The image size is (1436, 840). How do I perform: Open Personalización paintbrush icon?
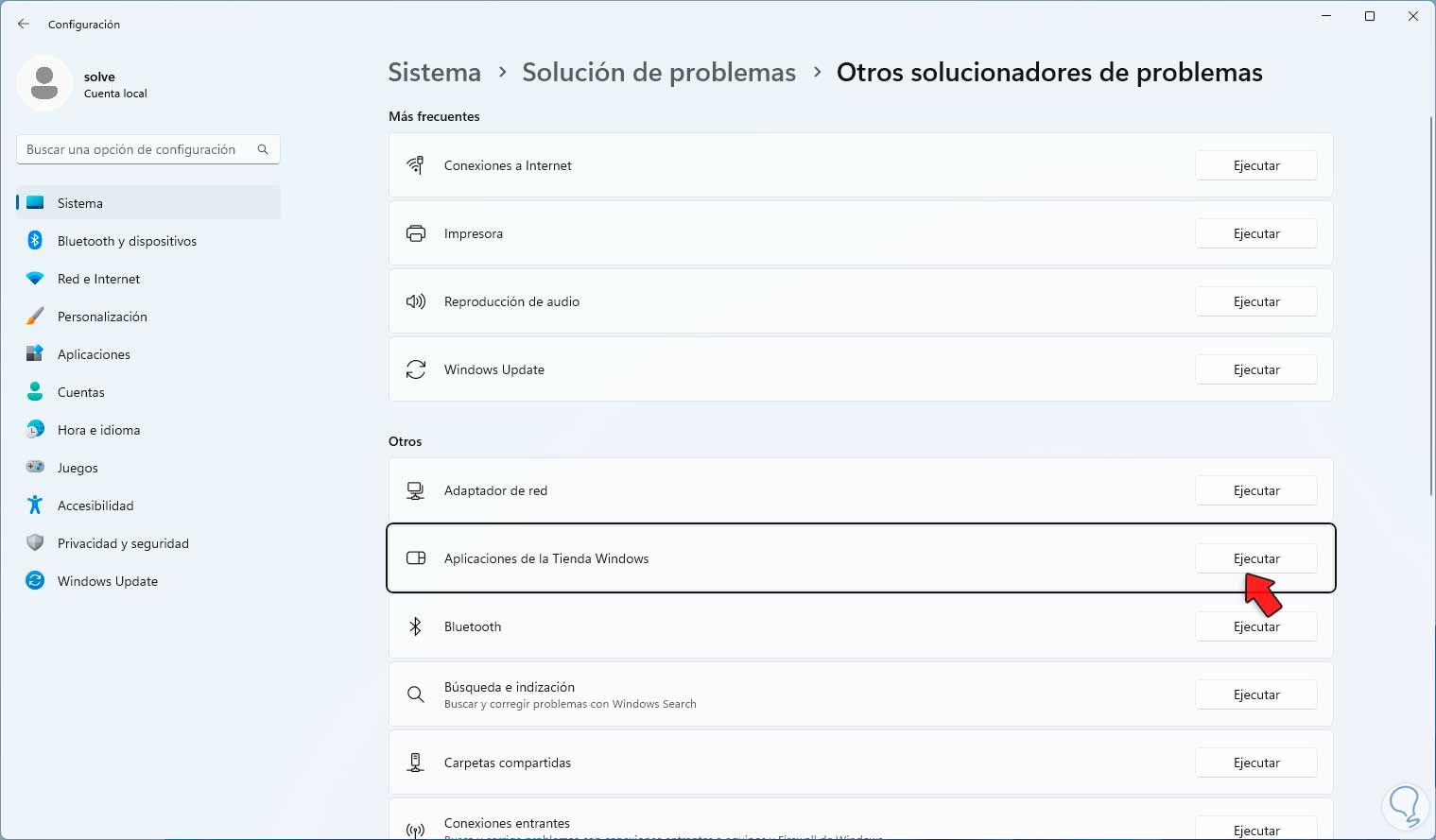35,317
